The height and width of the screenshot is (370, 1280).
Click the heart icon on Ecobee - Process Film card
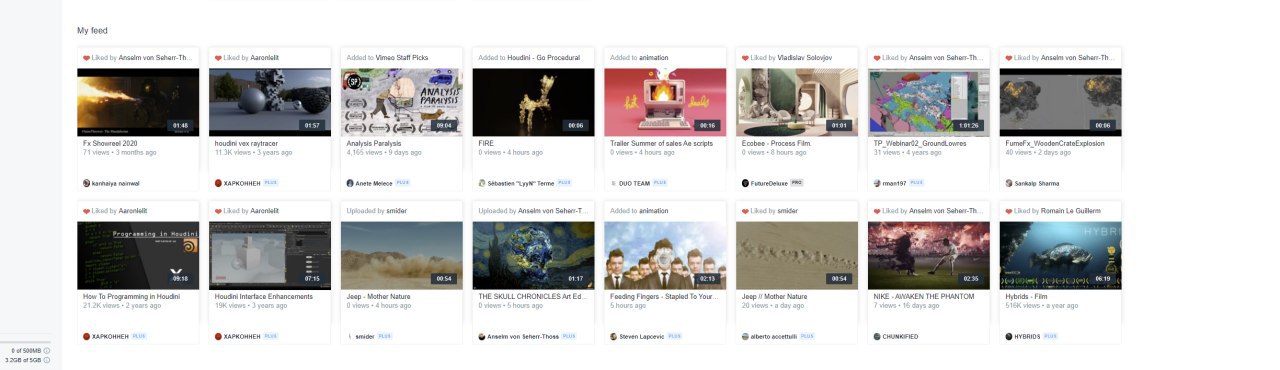click(746, 58)
